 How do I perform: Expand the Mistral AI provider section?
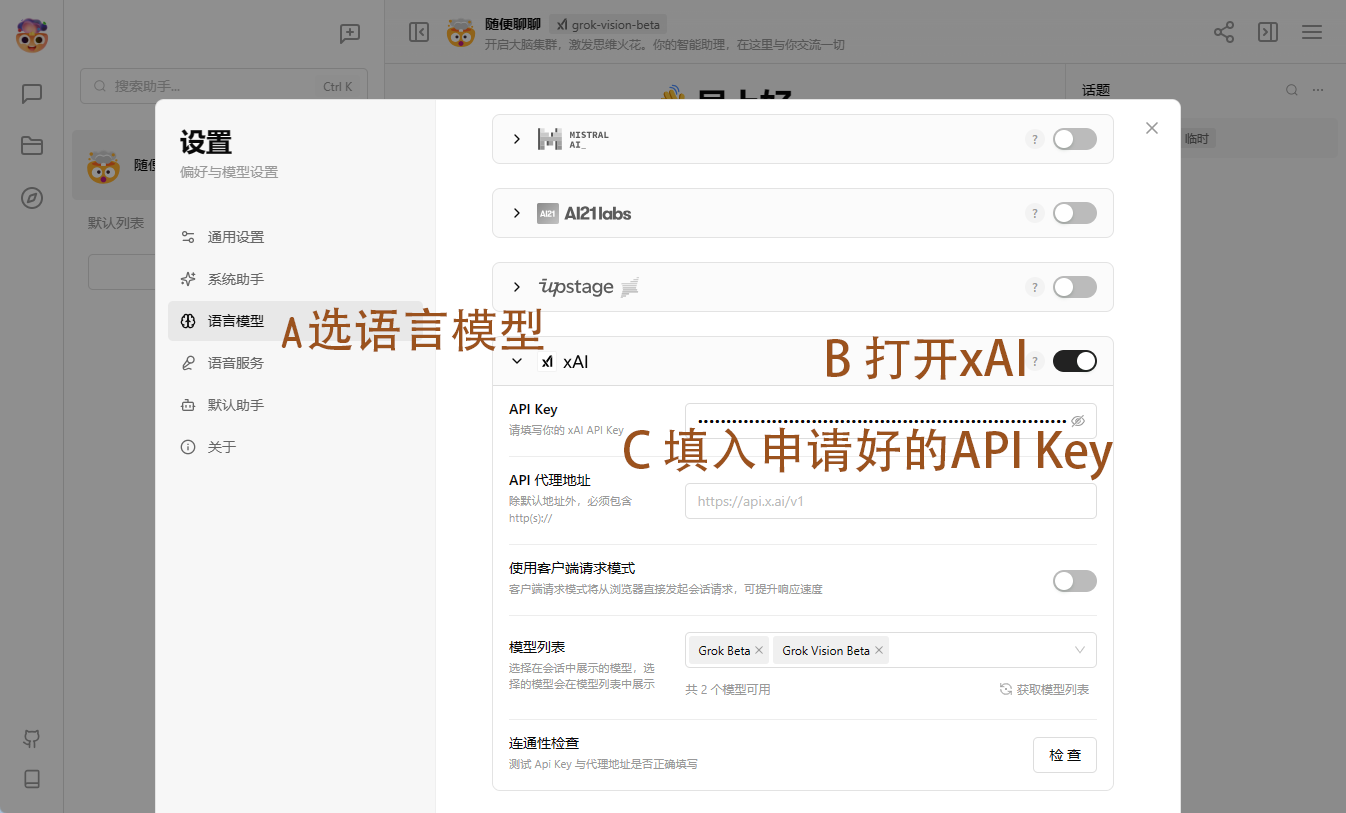tap(517, 139)
